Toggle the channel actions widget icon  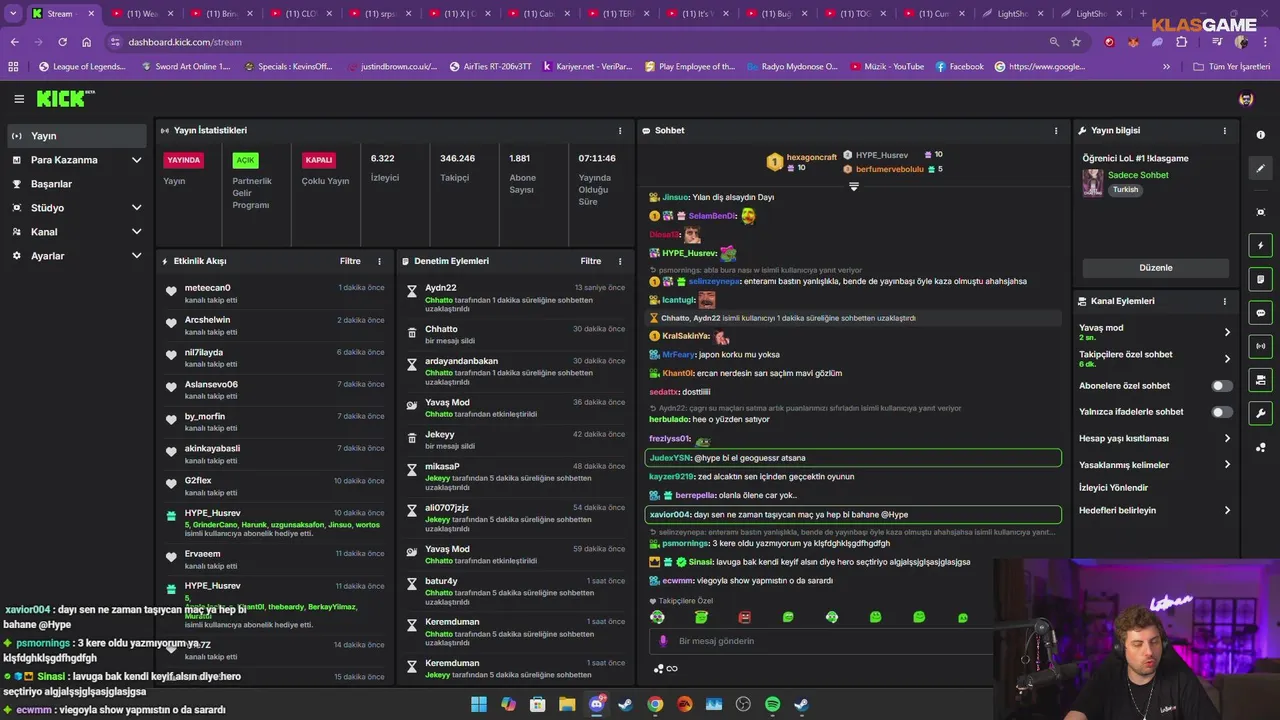tap(1260, 380)
